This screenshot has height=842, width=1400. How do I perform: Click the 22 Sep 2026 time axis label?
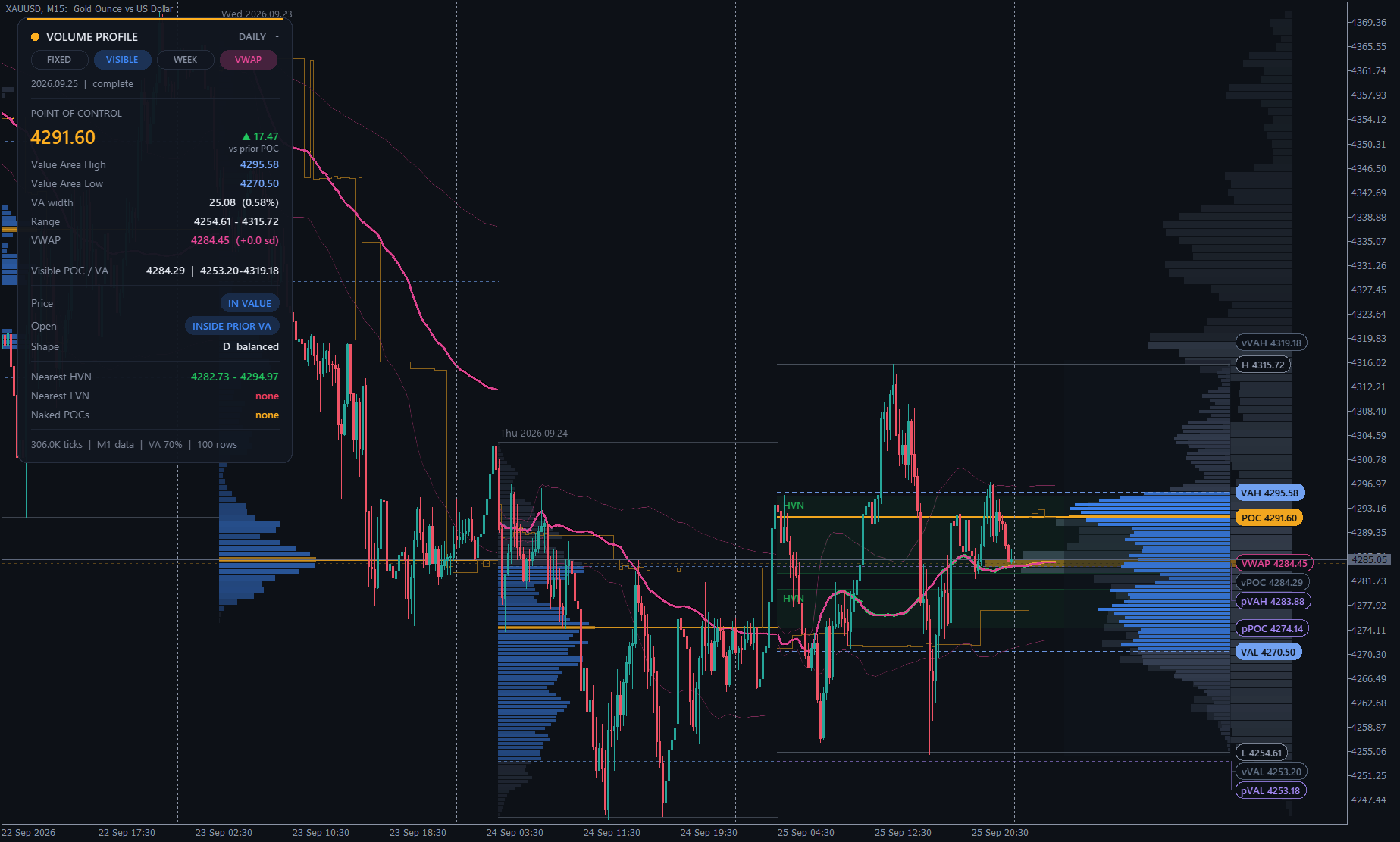click(29, 833)
